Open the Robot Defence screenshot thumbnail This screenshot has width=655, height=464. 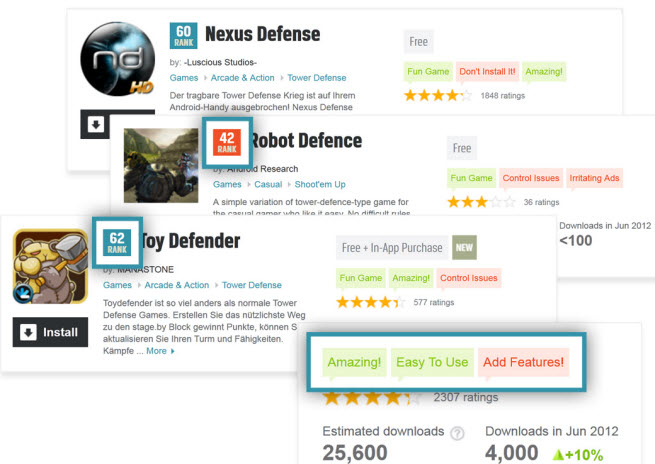click(161, 165)
